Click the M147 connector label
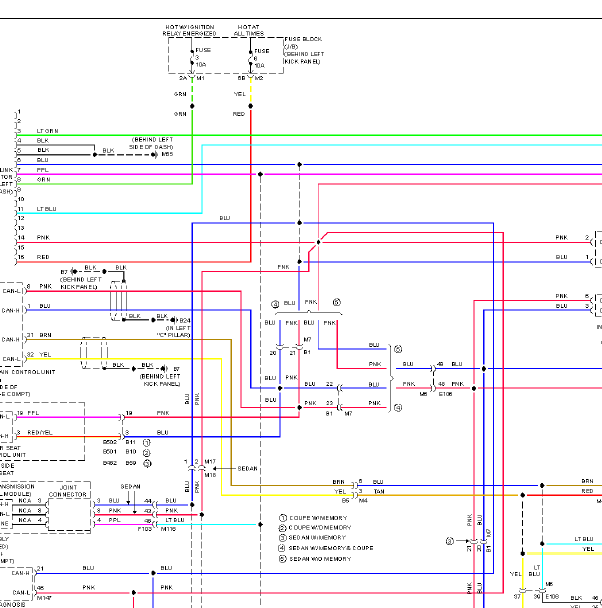Image resolution: width=602 pixels, height=608 pixels. click(x=45, y=598)
